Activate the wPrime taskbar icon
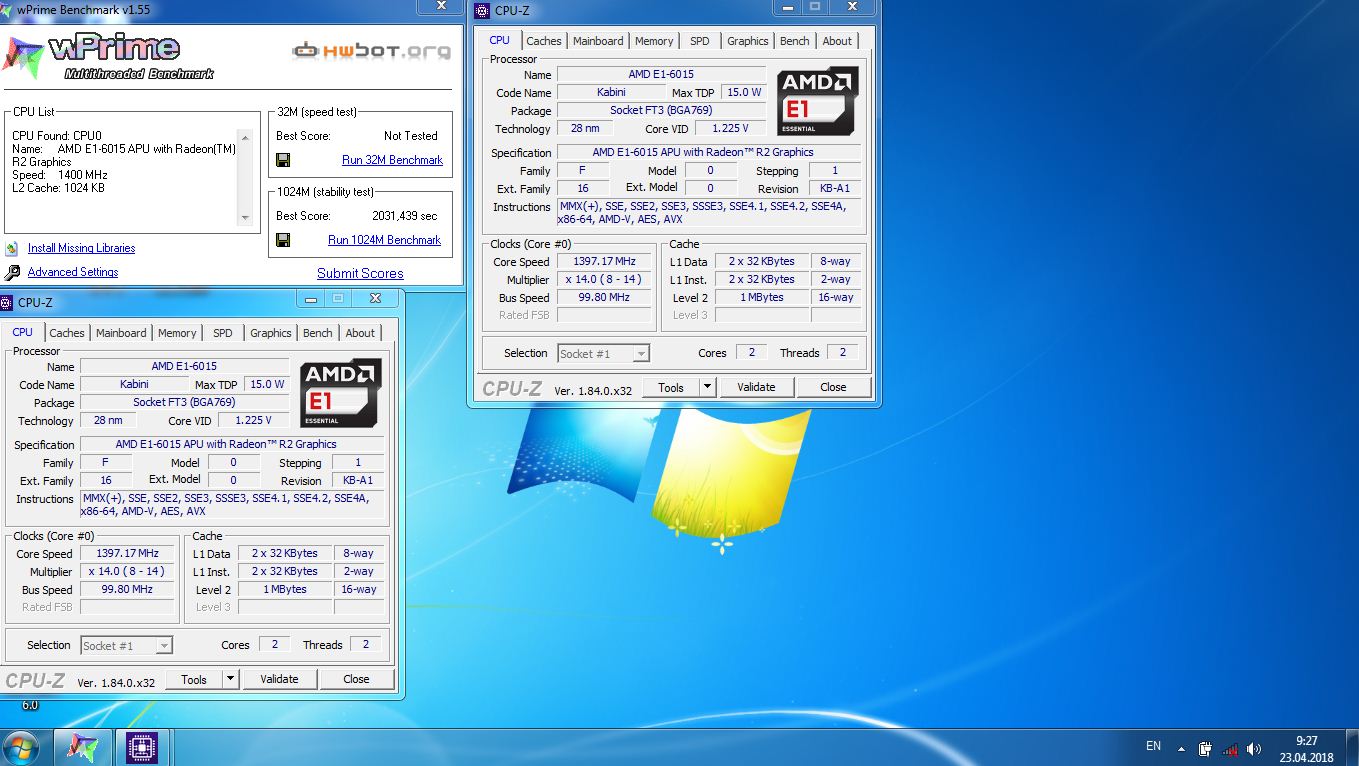This screenshot has height=766, width=1359. 82,747
